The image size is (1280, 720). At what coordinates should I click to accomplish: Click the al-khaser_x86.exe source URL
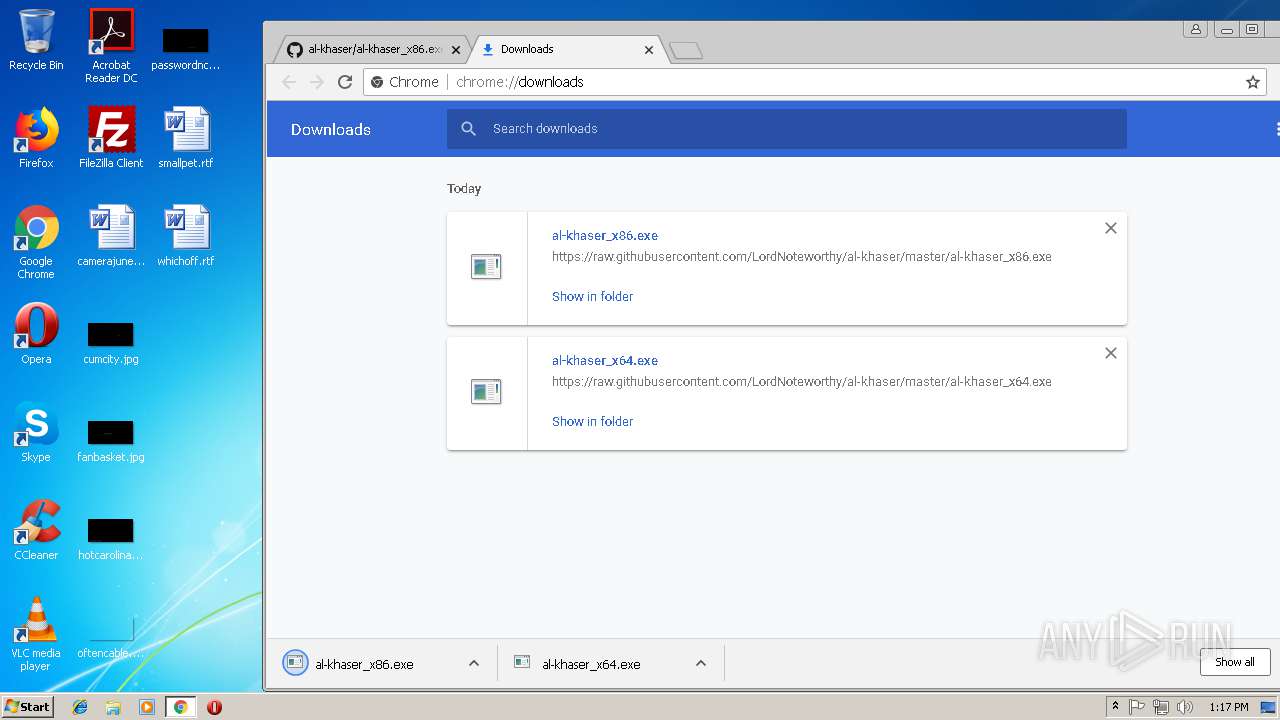point(801,257)
